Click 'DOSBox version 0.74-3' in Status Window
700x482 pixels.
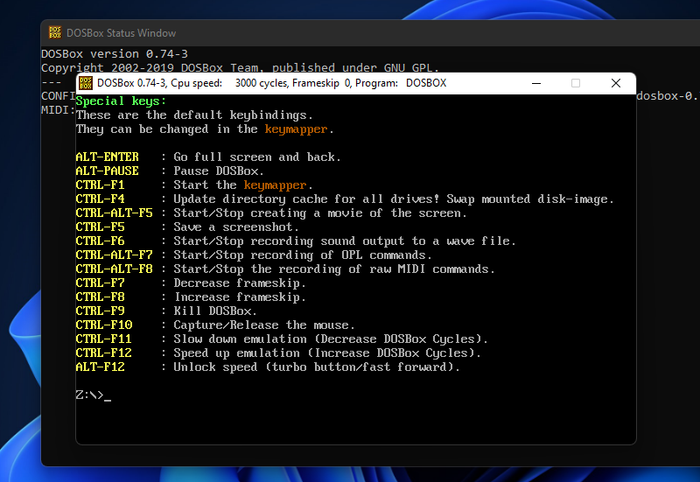click(115, 54)
